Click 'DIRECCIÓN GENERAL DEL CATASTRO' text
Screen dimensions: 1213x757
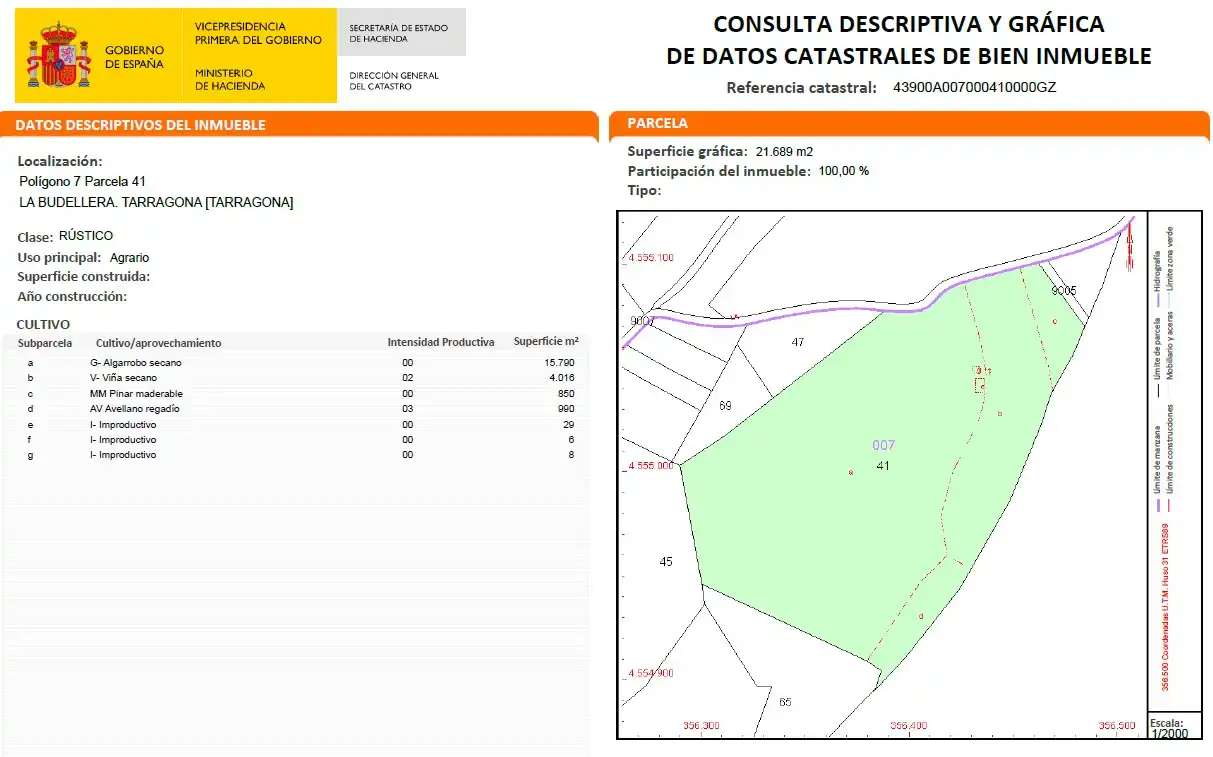393,81
